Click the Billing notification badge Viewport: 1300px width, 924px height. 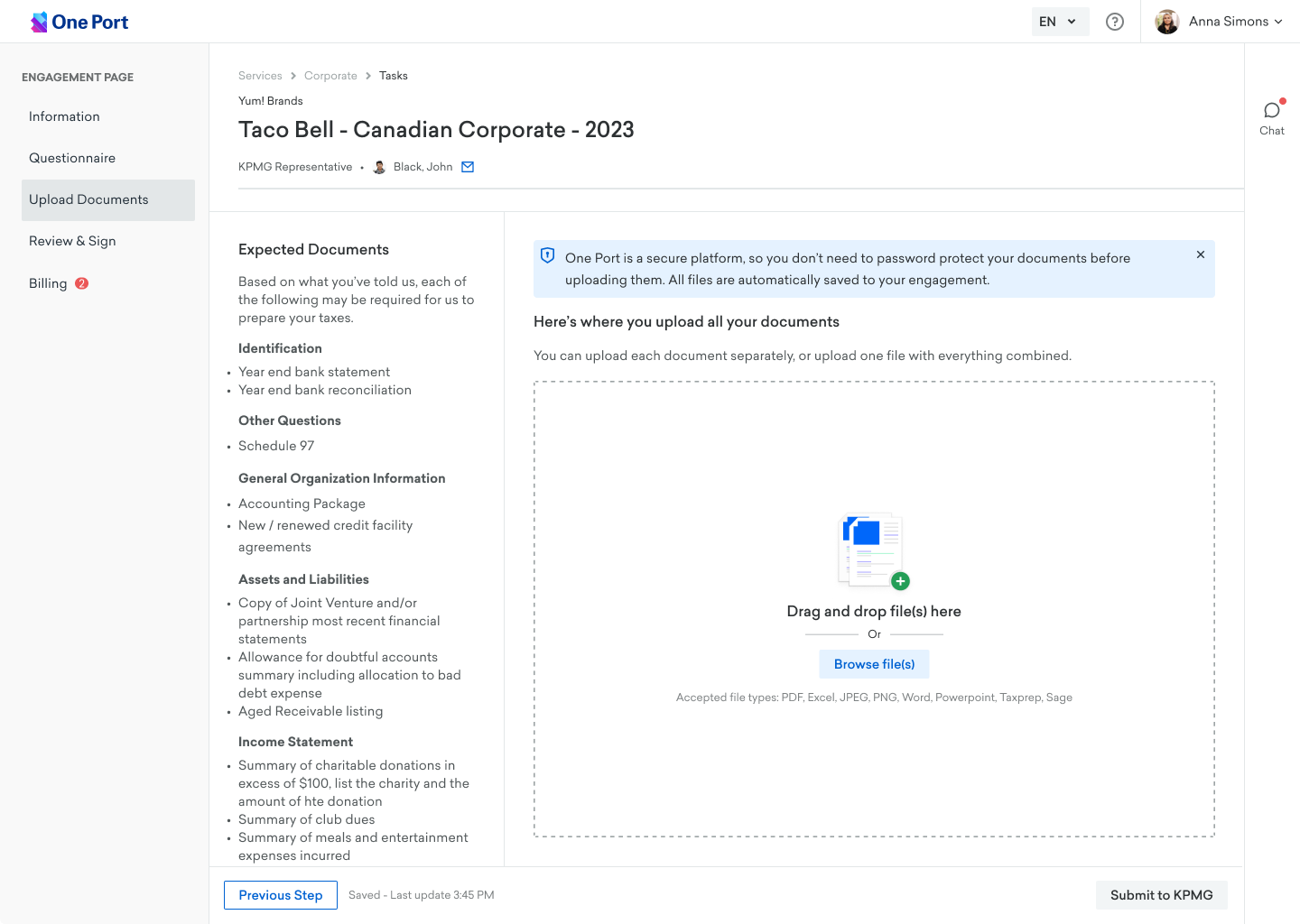[81, 283]
